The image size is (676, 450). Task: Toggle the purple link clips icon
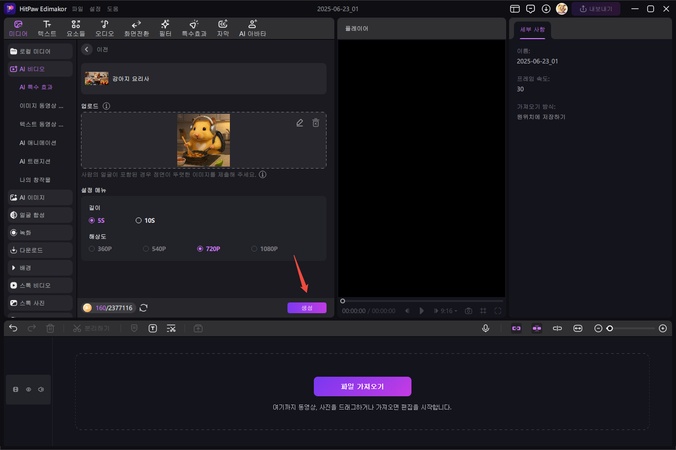coord(516,328)
